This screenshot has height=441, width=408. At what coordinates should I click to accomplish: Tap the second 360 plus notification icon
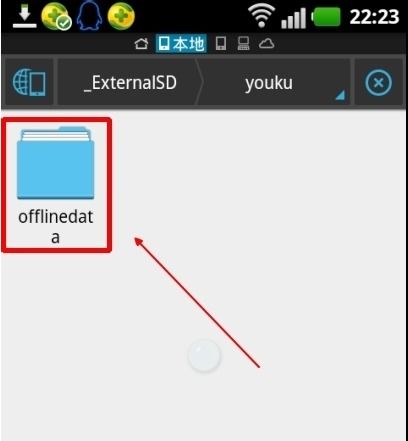pyautogui.click(x=121, y=16)
